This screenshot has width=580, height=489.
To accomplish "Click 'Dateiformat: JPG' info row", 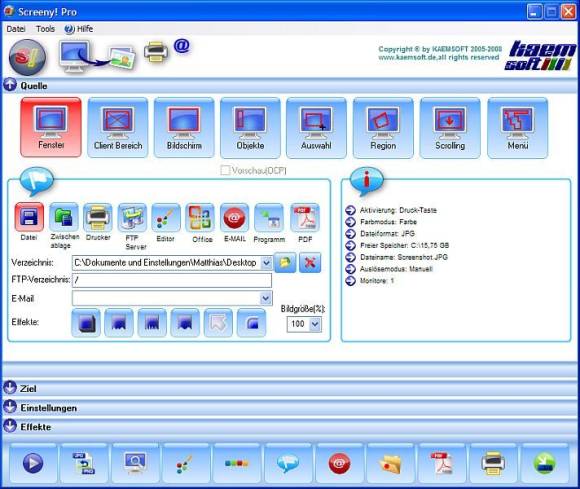I will click(380, 233).
